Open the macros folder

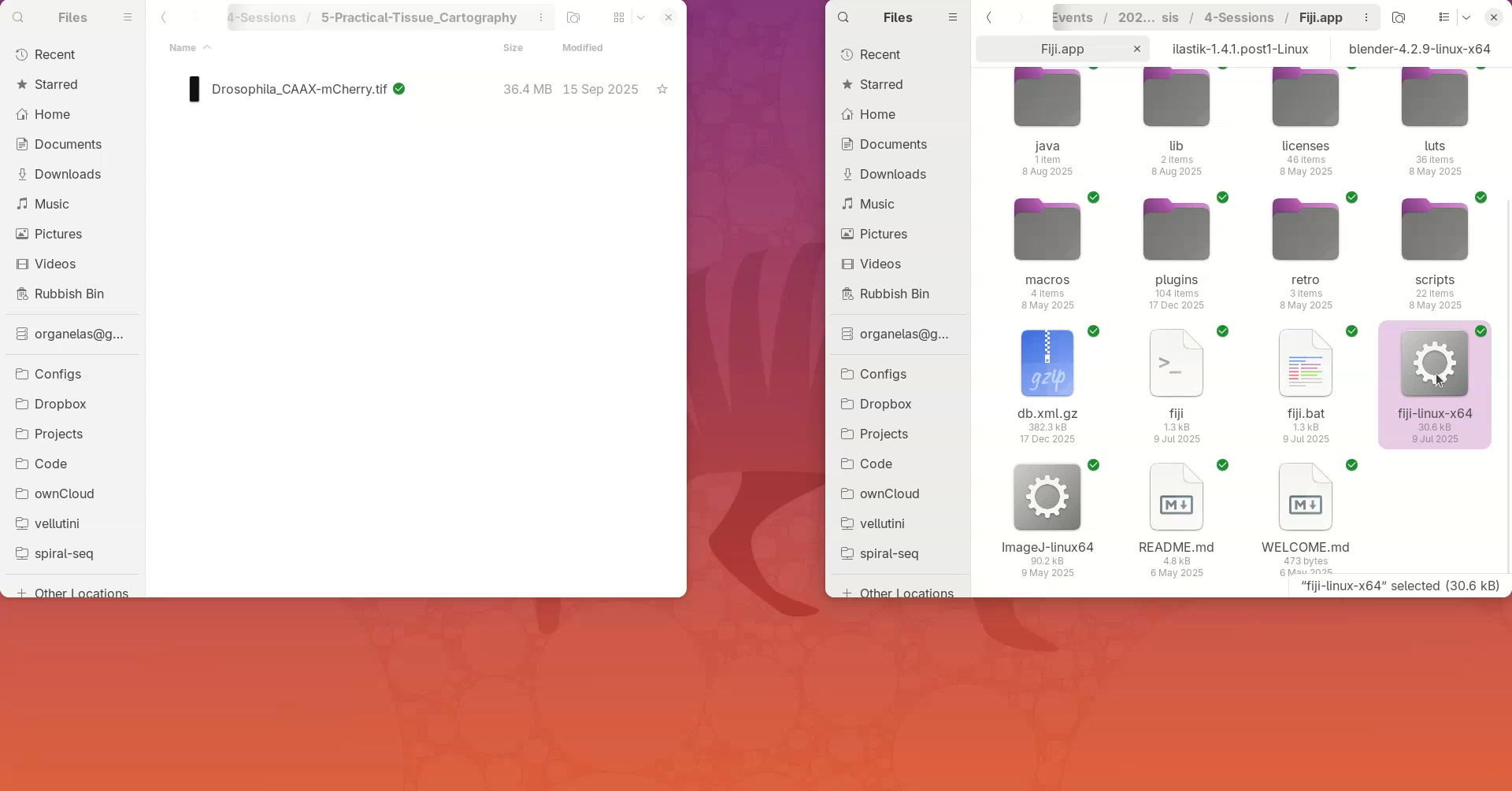point(1047,231)
